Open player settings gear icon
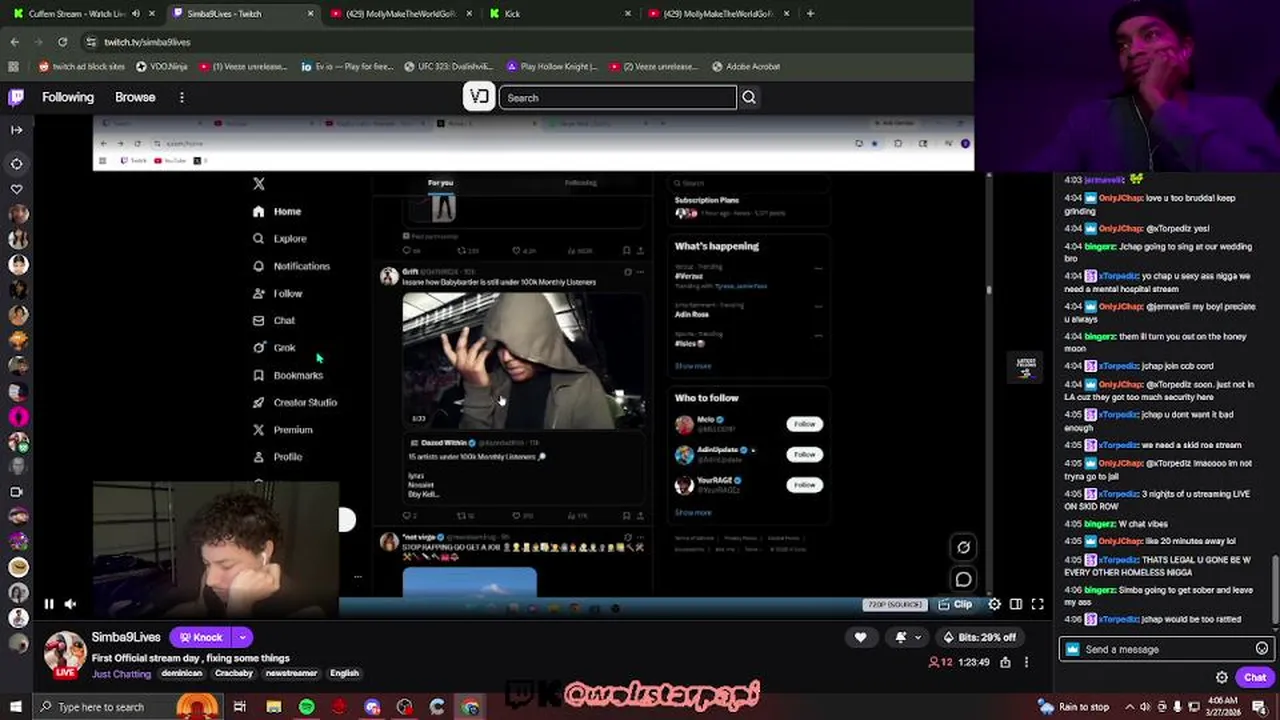Image resolution: width=1280 pixels, height=720 pixels. click(994, 604)
